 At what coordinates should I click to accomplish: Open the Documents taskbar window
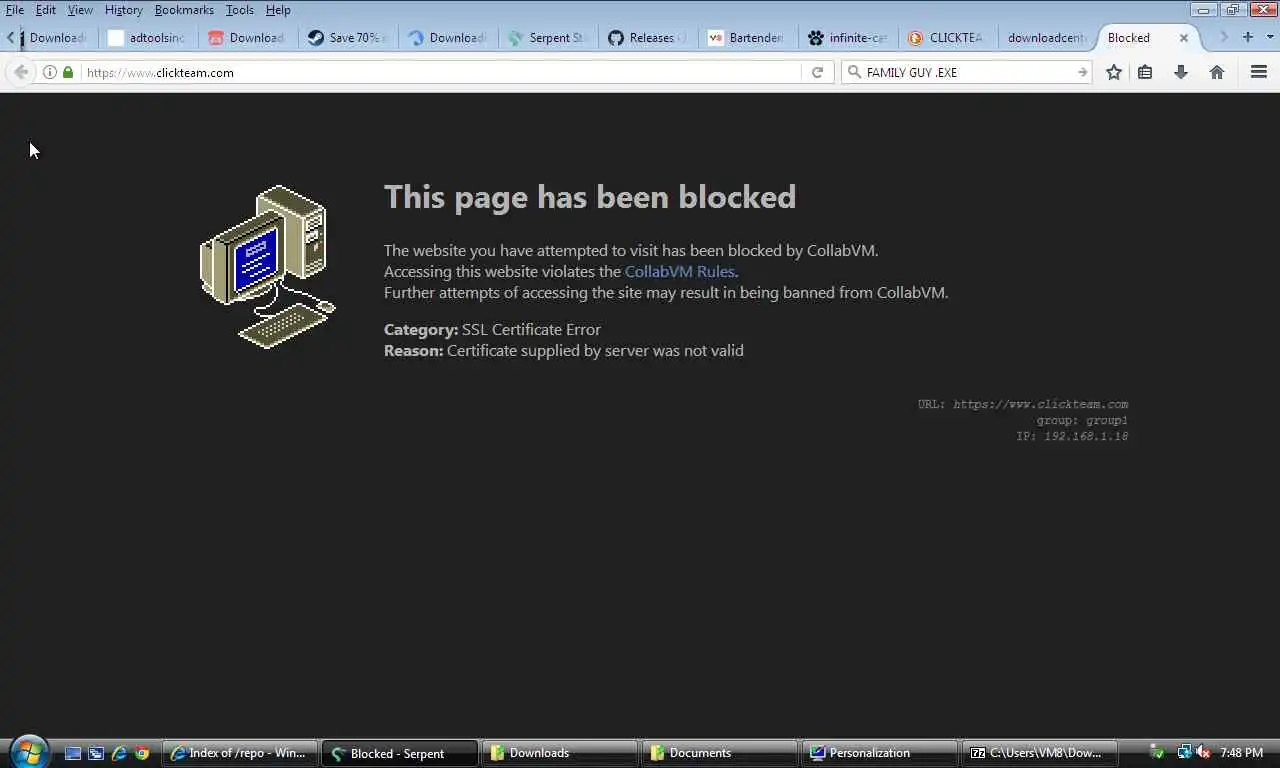(719, 753)
